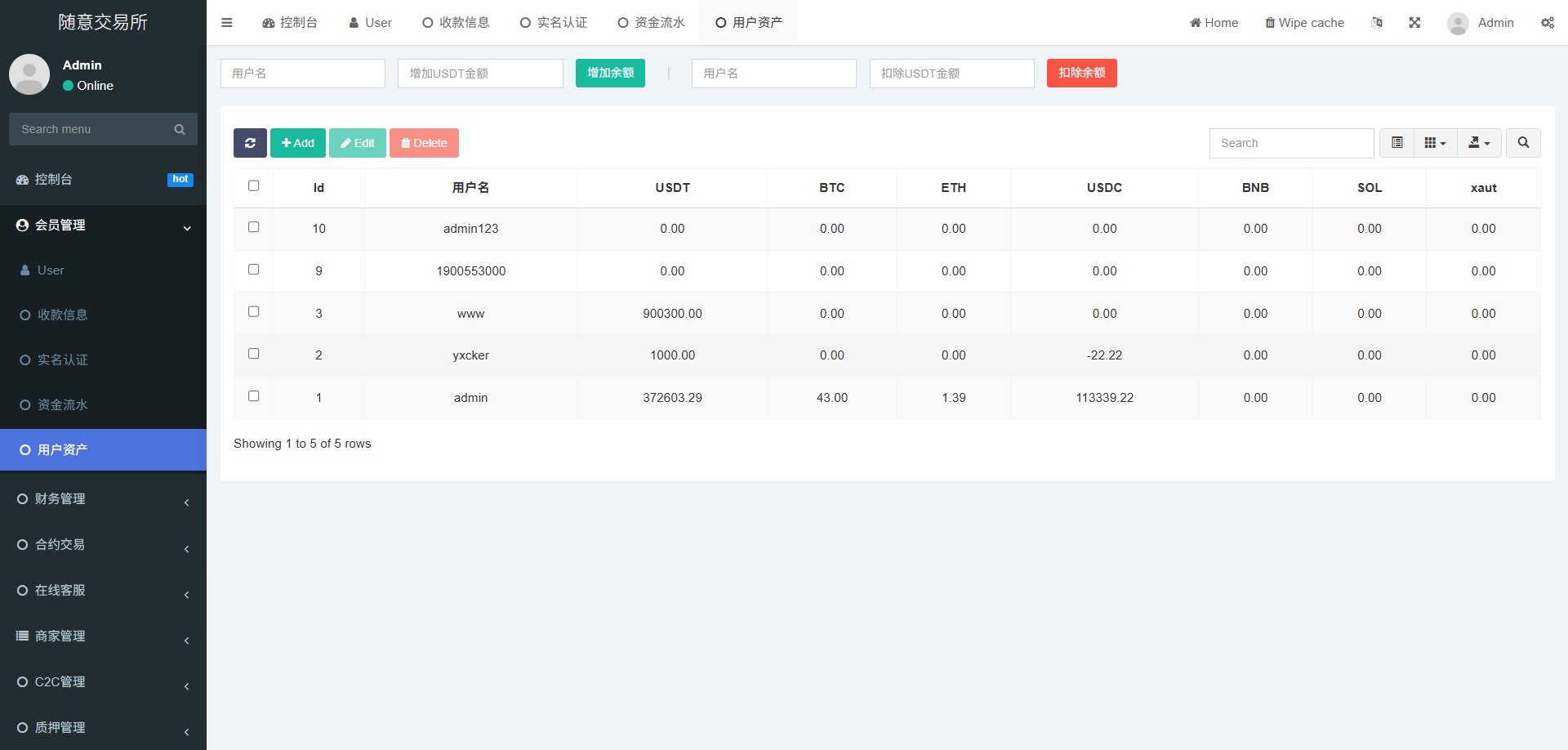Click the green 增加余额 button
The height and width of the screenshot is (750, 1568).
[x=610, y=74]
